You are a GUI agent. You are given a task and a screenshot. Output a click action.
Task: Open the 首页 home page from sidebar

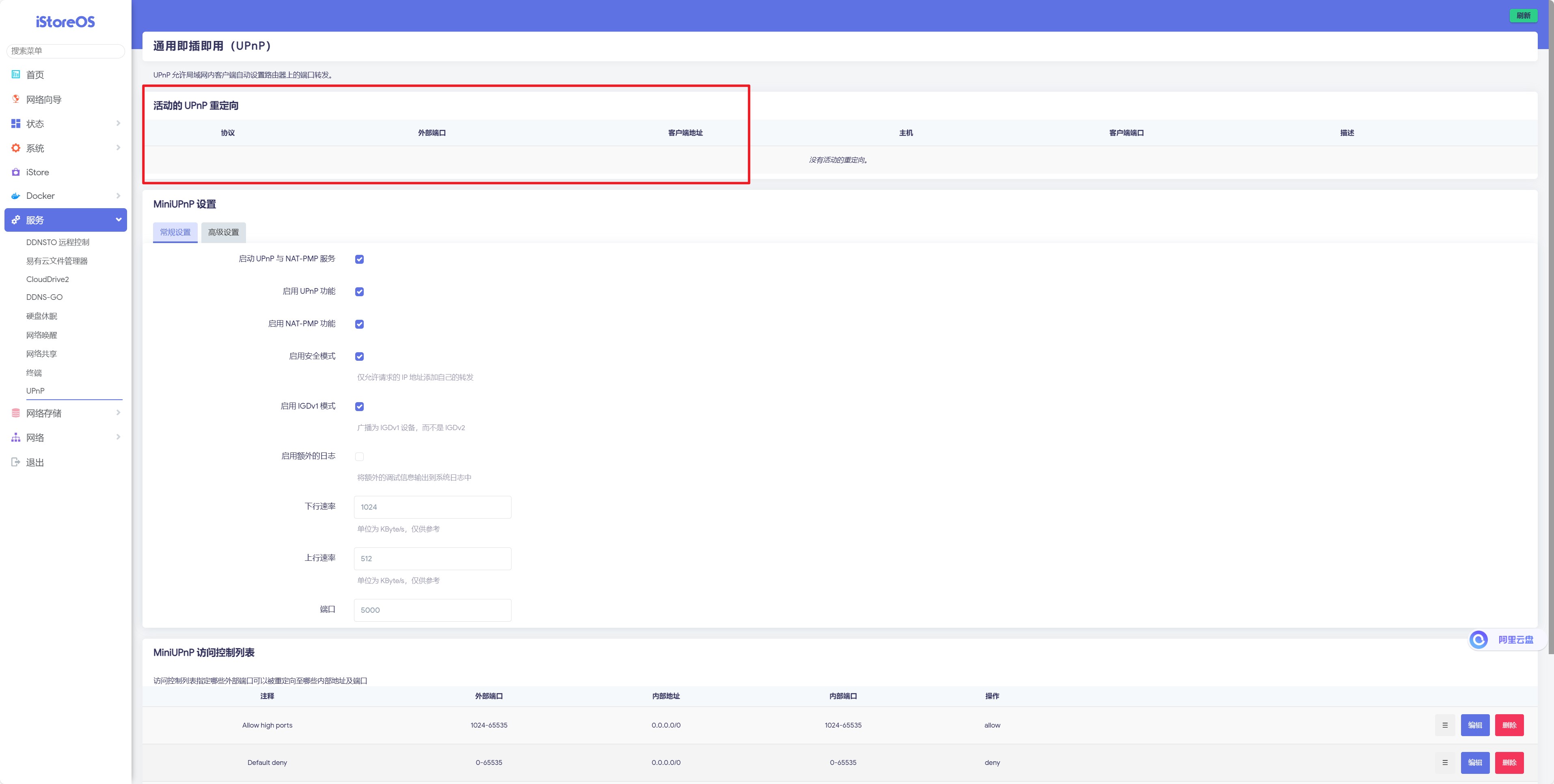click(x=16, y=74)
